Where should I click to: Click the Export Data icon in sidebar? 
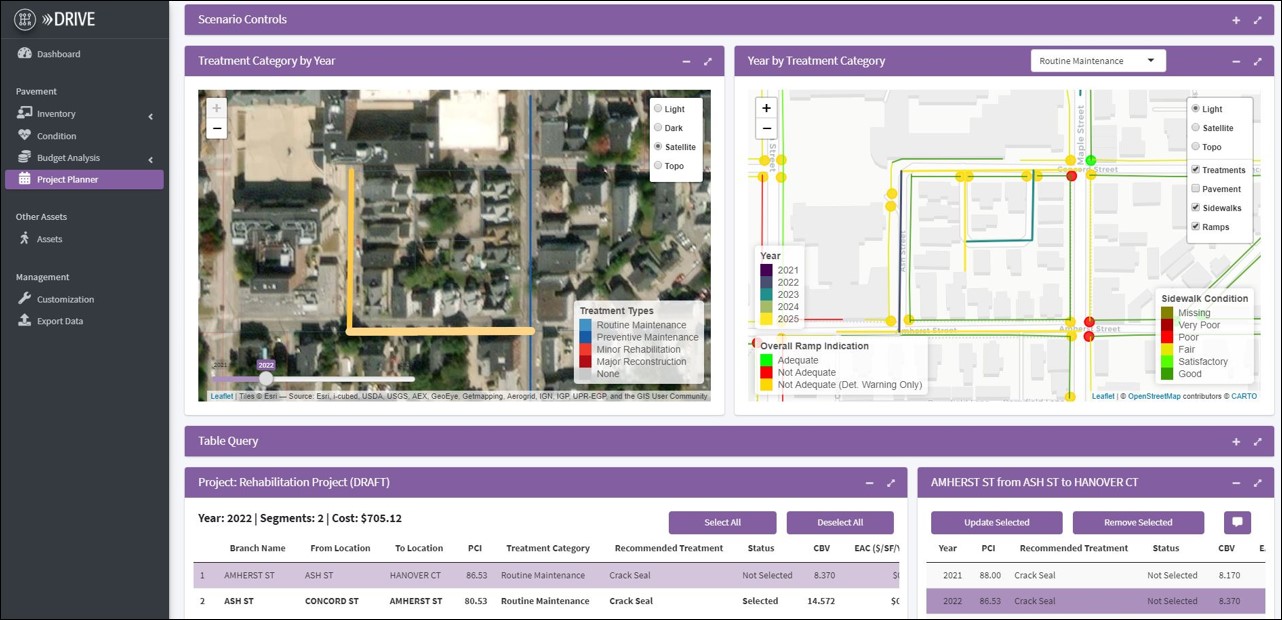(x=25, y=321)
